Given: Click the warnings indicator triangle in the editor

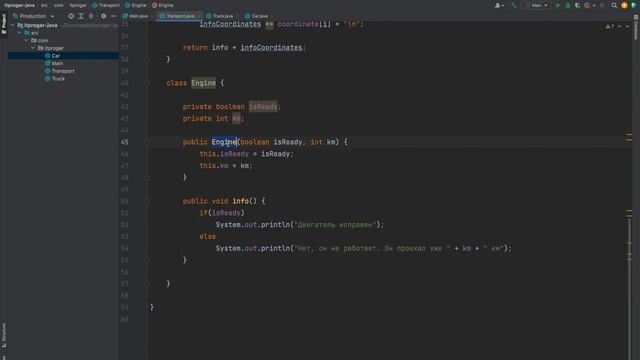Looking at the screenshot, I should (x=610, y=26).
